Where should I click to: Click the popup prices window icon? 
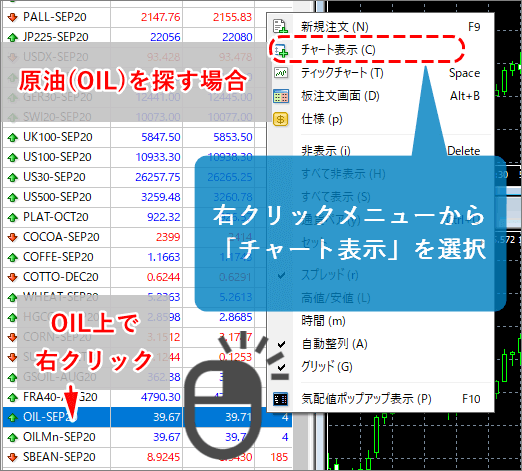(280, 399)
